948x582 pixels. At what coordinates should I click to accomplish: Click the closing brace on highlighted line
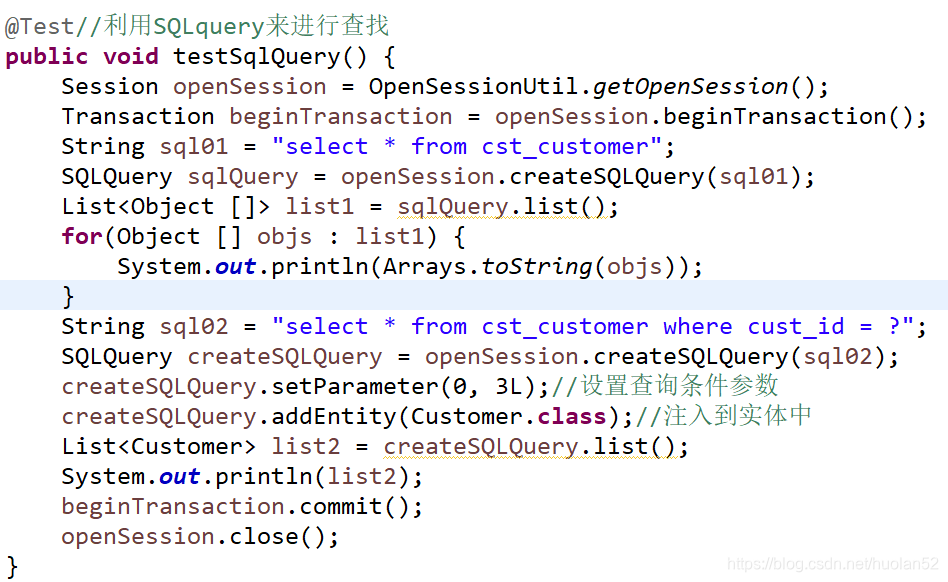[x=68, y=297]
